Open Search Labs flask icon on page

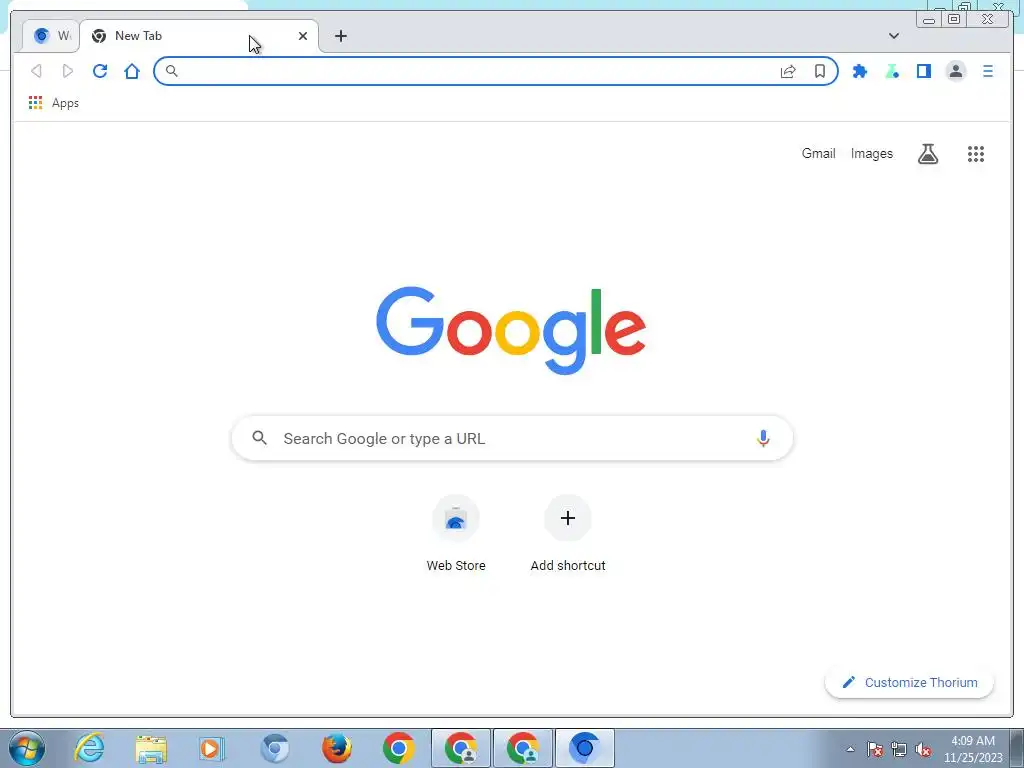(x=927, y=153)
